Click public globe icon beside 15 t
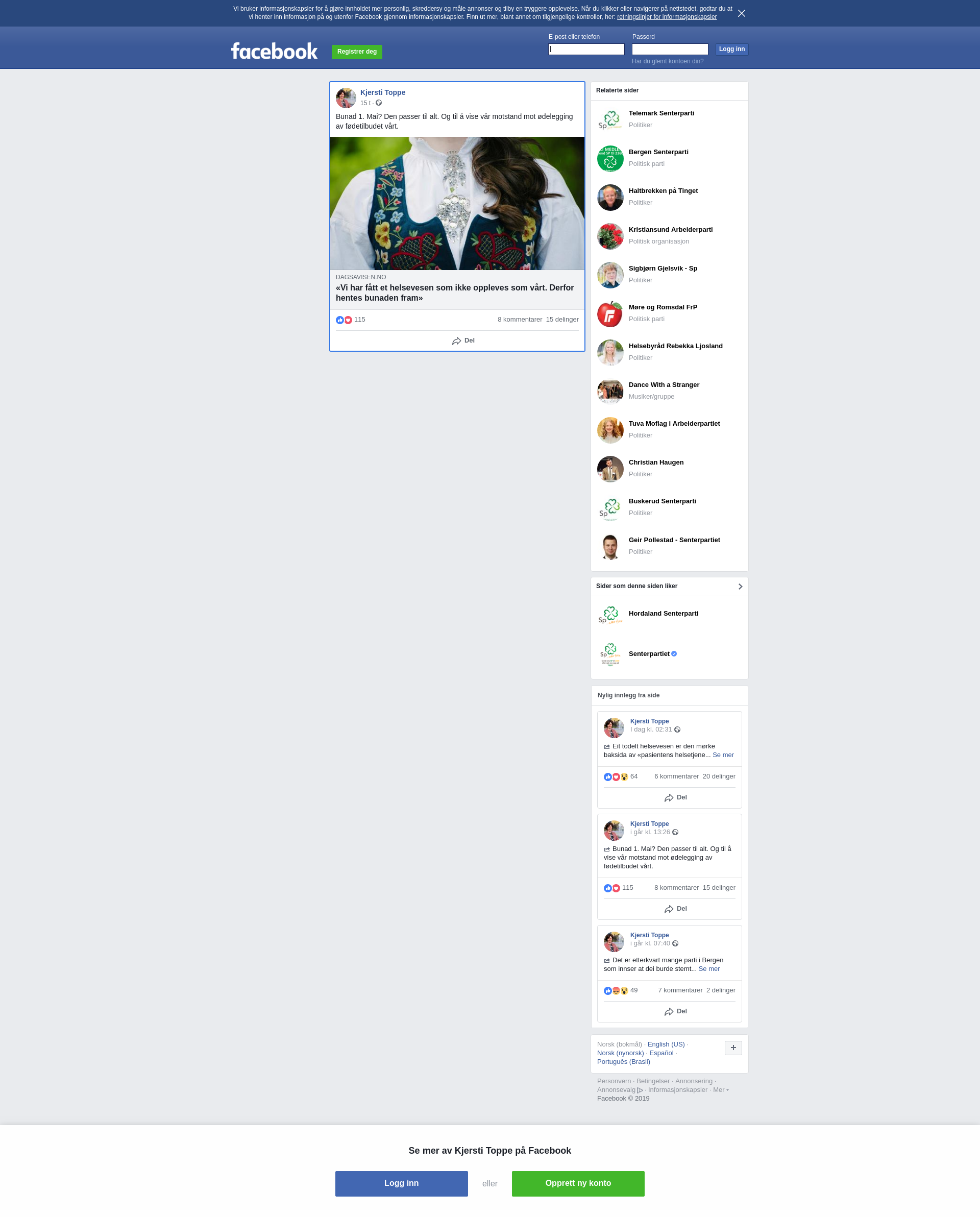The height and width of the screenshot is (1217, 980). (x=379, y=103)
